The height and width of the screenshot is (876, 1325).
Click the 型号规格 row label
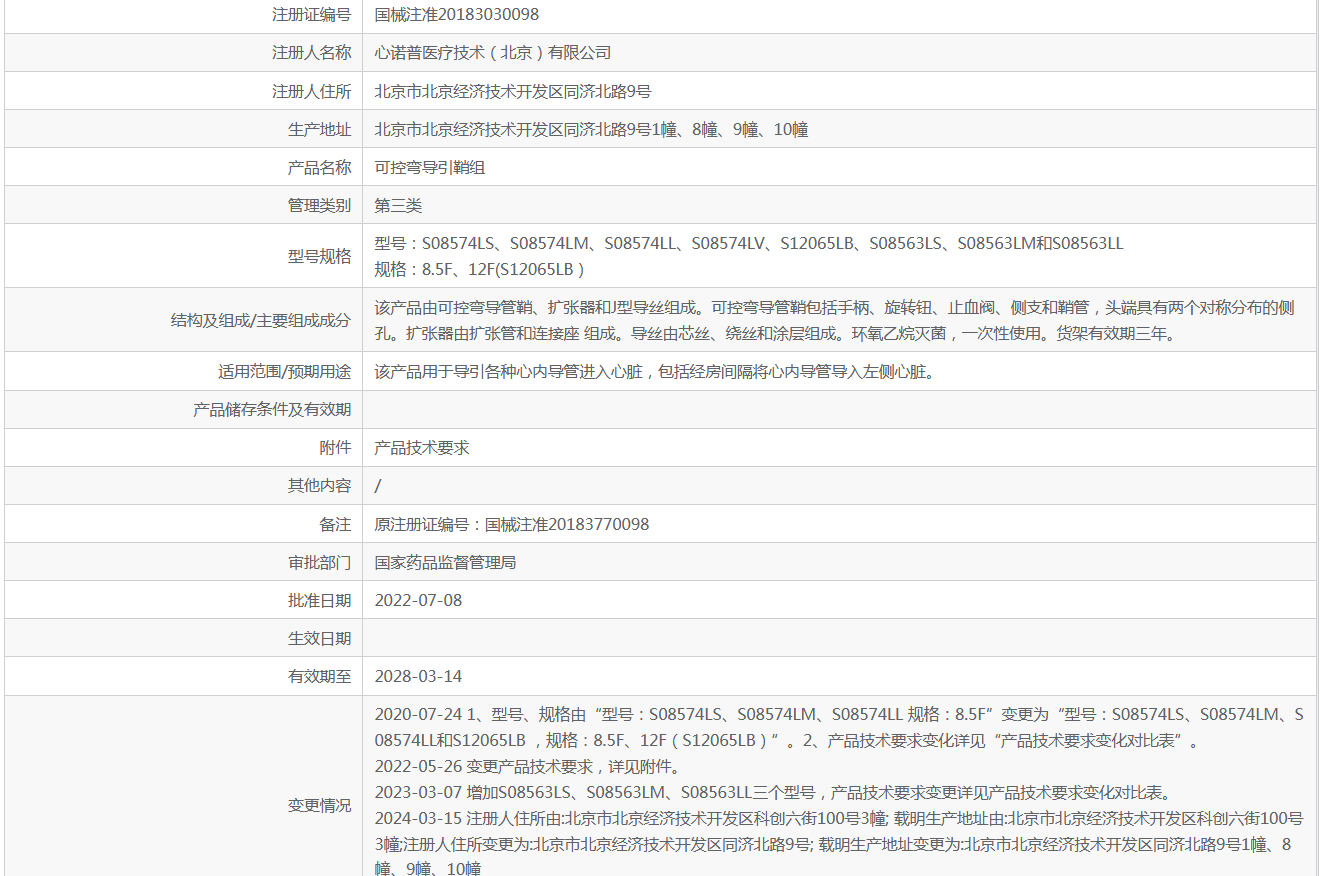click(x=319, y=256)
